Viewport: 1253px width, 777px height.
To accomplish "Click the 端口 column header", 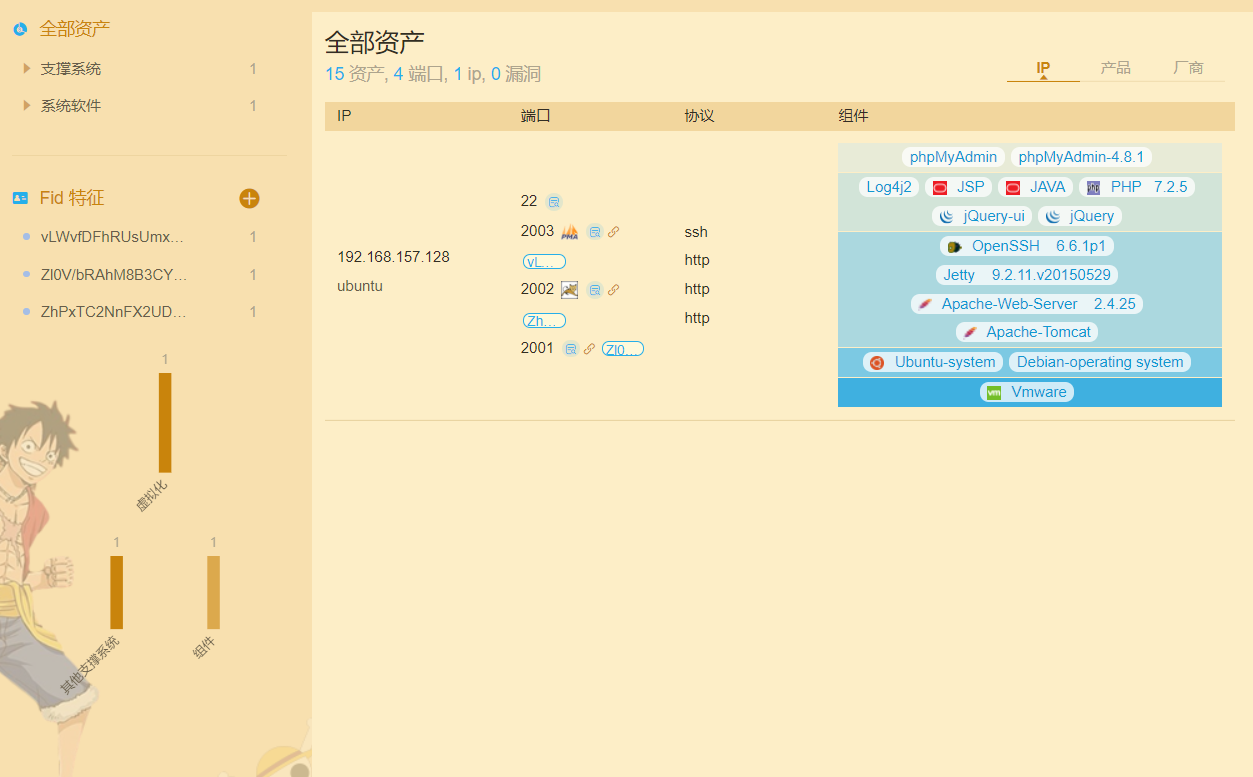I will coord(536,116).
